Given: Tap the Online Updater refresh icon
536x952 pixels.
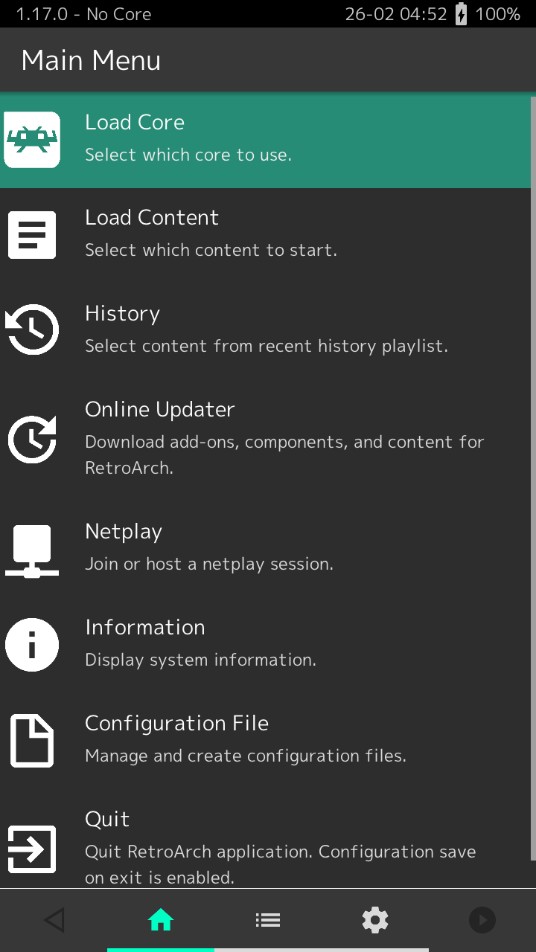Looking at the screenshot, I should (x=32, y=438).
